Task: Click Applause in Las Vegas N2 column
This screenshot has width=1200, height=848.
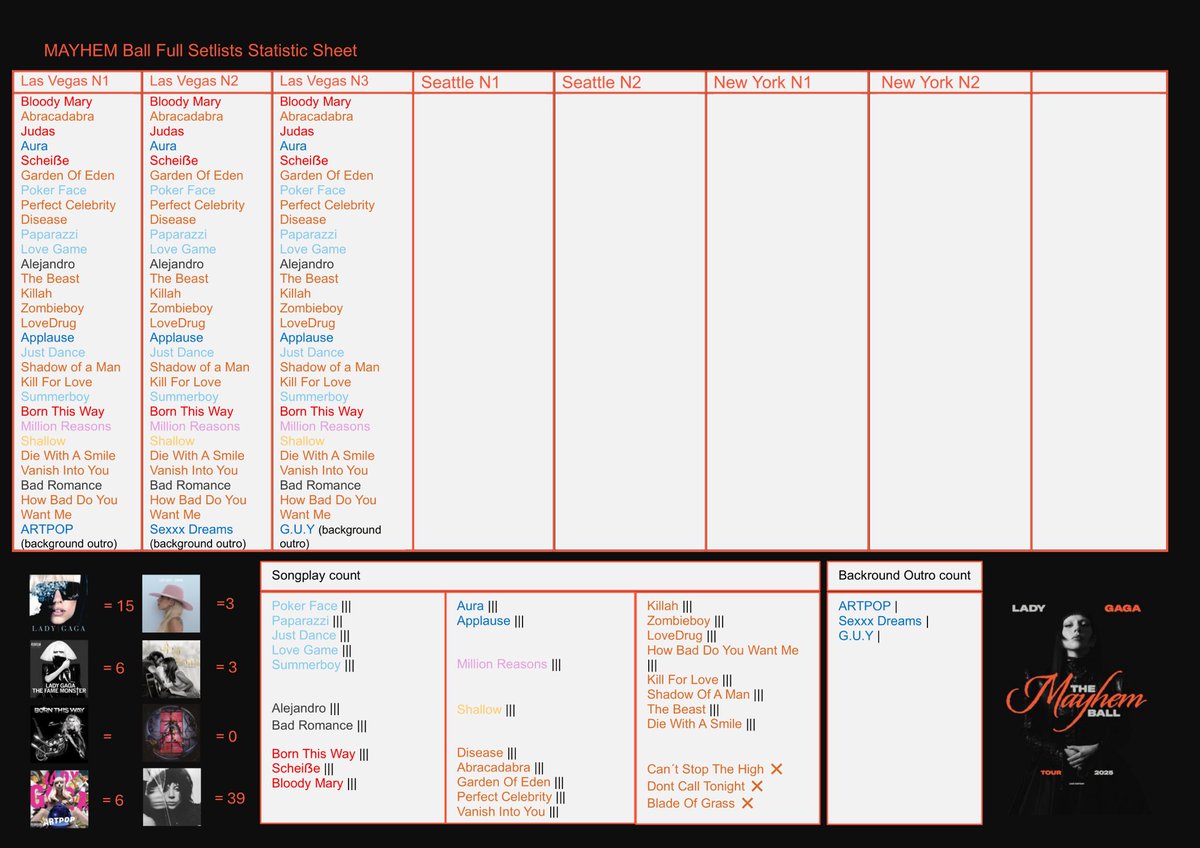Action: click(x=176, y=338)
